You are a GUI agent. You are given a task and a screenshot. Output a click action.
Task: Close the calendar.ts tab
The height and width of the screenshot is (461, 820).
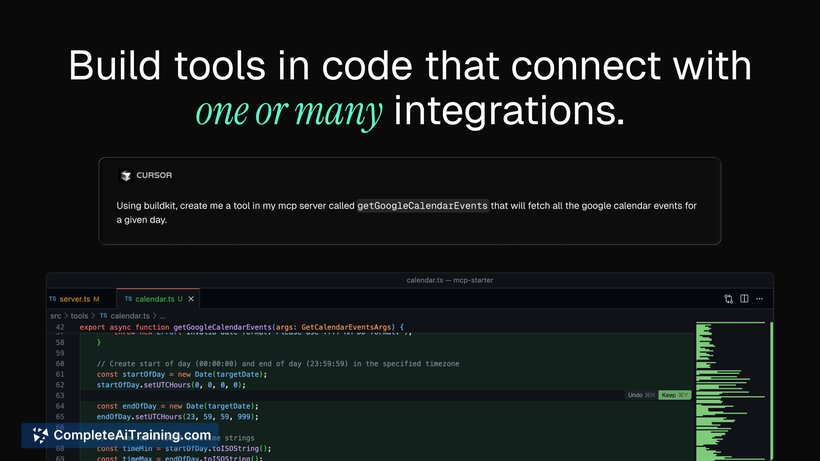click(191, 299)
